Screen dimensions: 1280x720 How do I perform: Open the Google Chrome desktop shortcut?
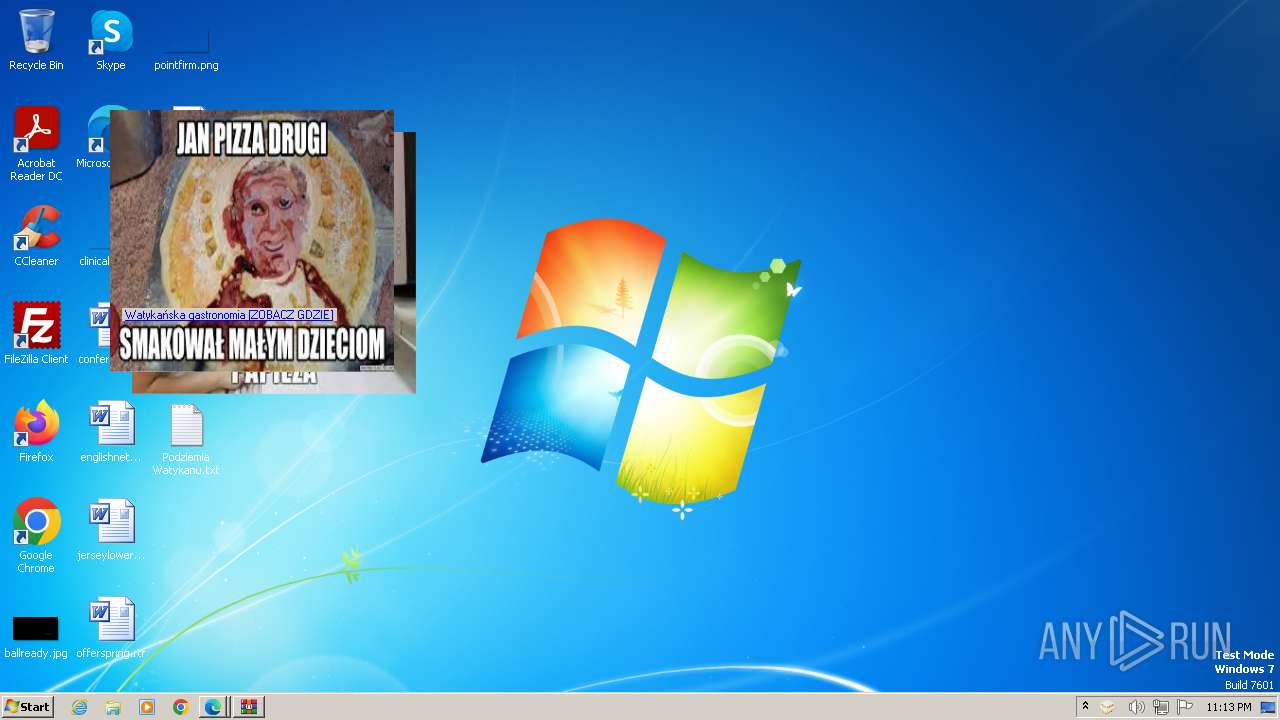[36, 536]
